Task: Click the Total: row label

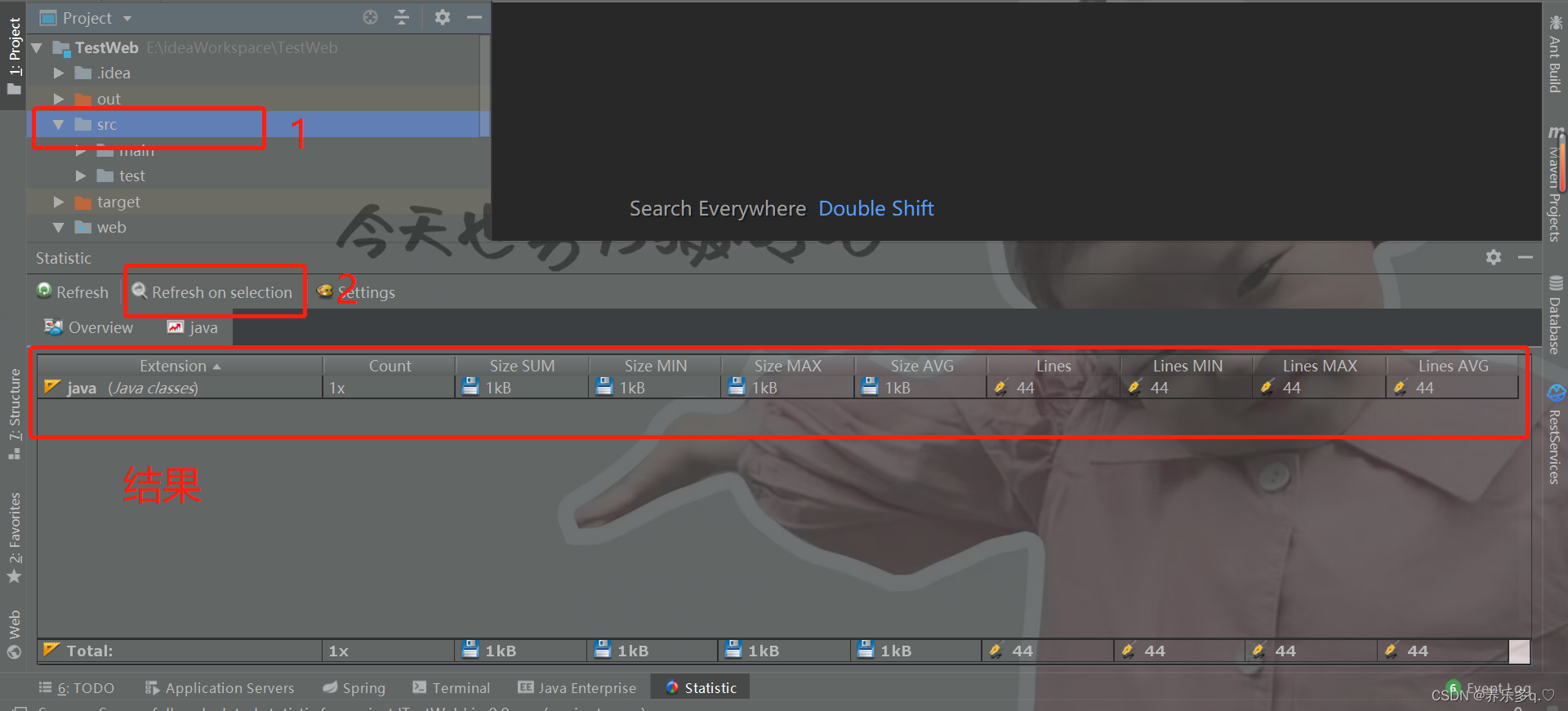Action: pyautogui.click(x=90, y=651)
